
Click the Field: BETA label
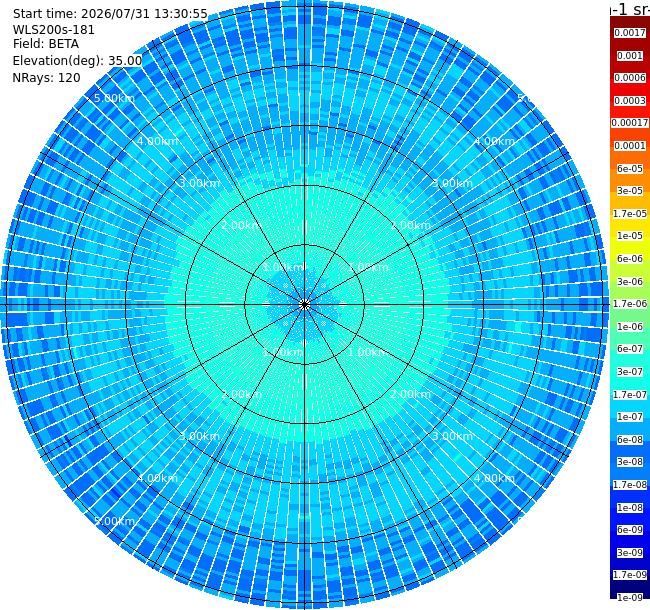[46, 44]
